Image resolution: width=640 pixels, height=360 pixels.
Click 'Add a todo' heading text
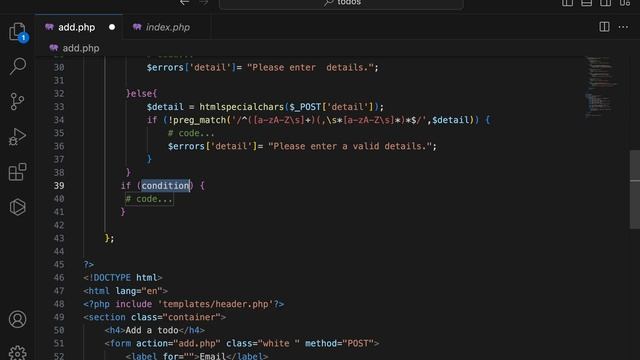(x=152, y=330)
